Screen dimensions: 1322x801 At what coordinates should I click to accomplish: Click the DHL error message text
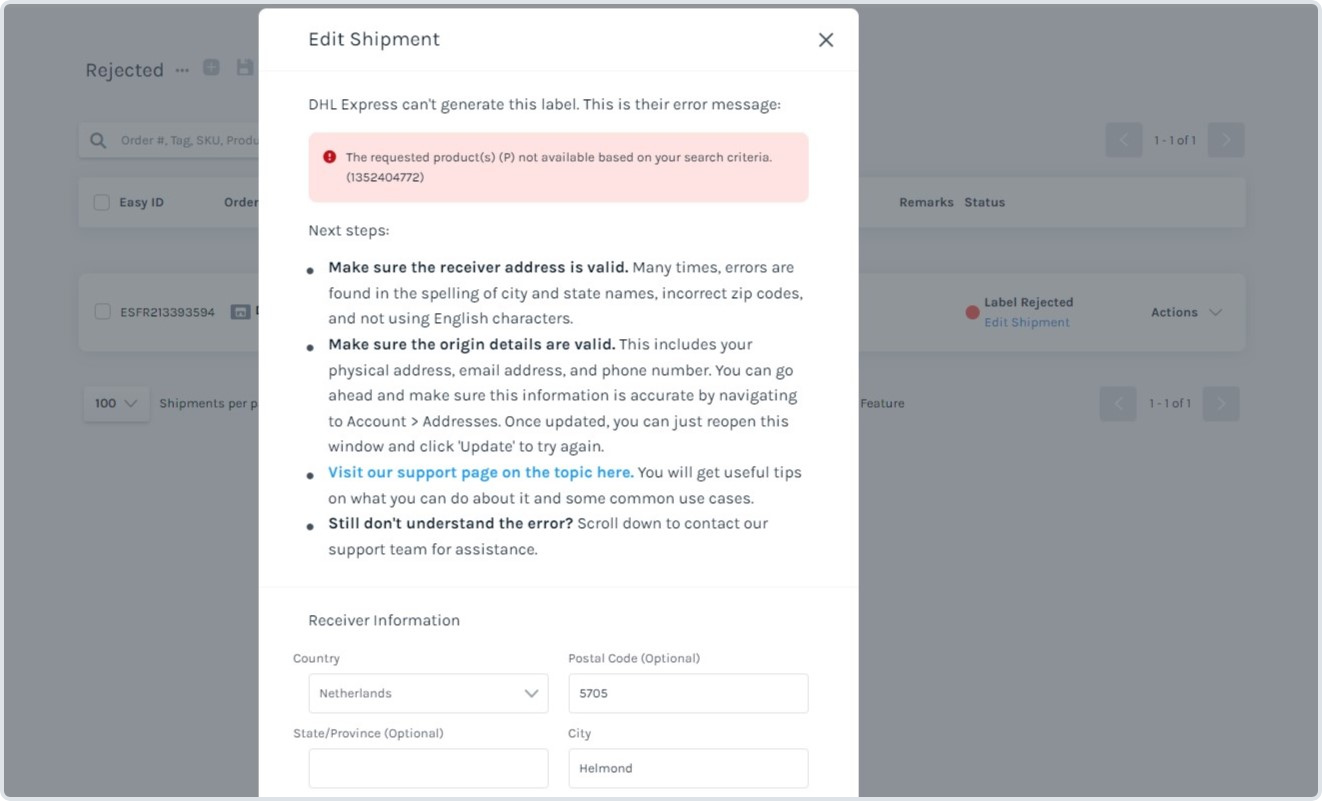(x=559, y=167)
